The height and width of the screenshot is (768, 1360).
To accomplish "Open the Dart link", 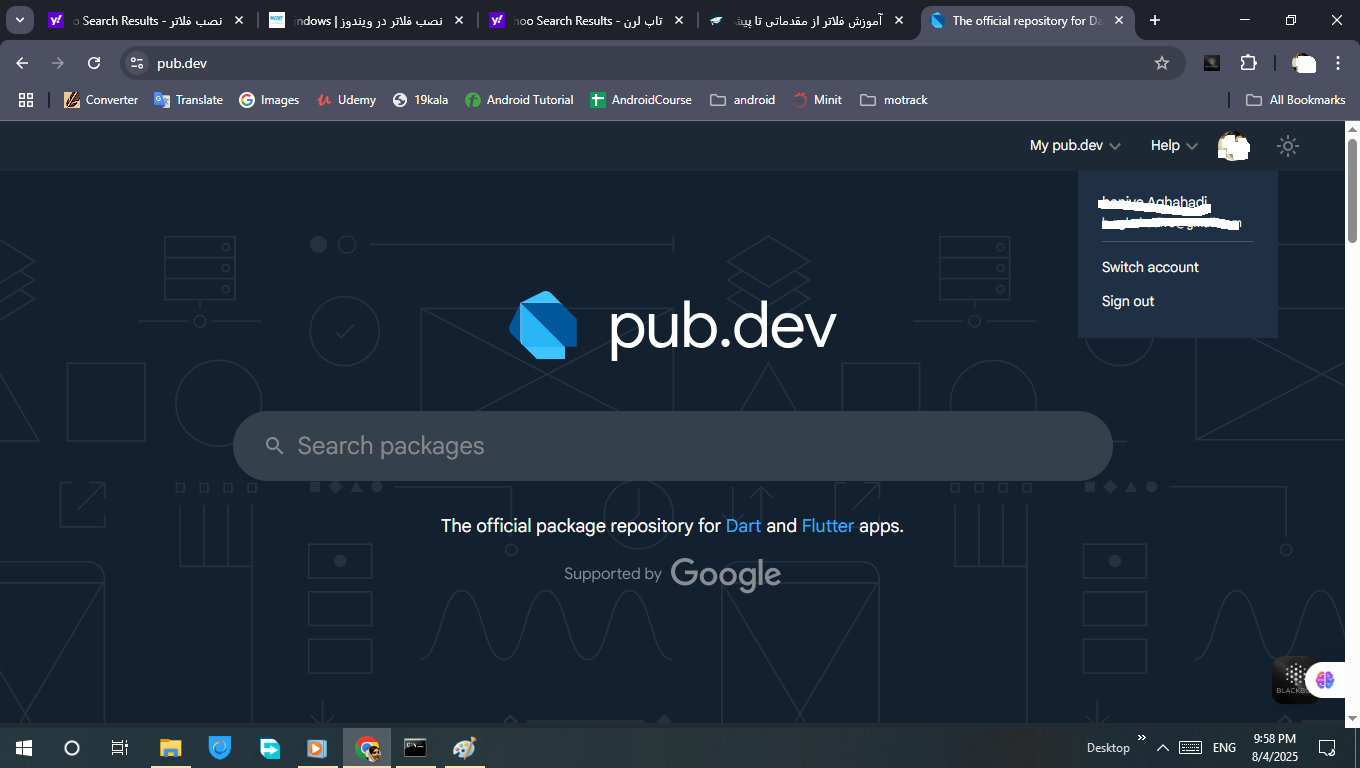I will pos(743,526).
